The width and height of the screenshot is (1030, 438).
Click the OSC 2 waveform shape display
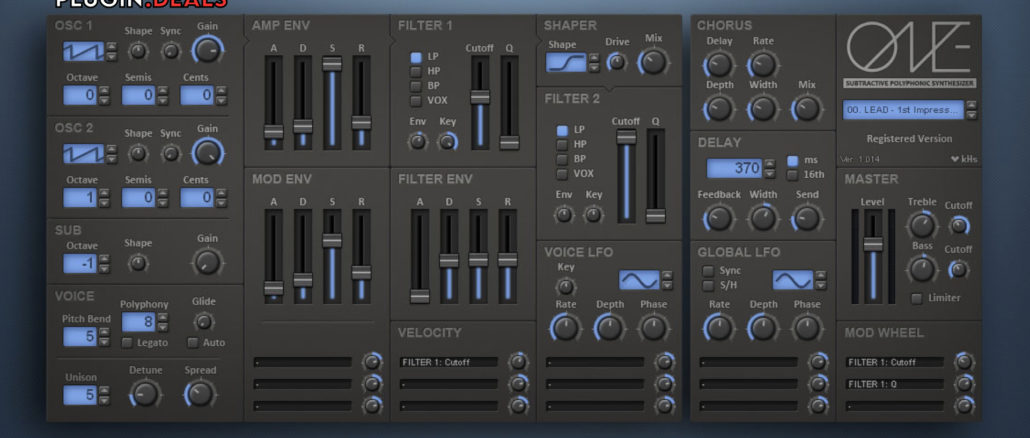83,154
